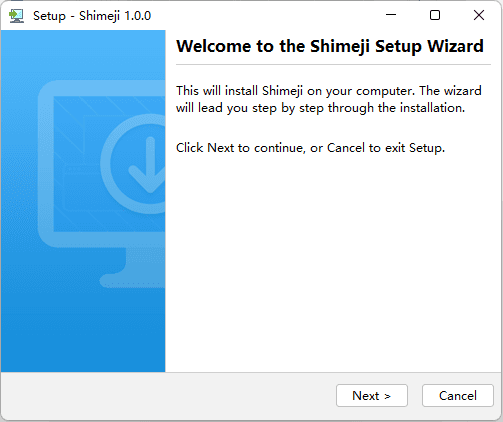Image resolution: width=503 pixels, height=422 pixels.
Task: Select the 'Setup - Shimeji 1.0.0' title text
Action: coord(92,16)
